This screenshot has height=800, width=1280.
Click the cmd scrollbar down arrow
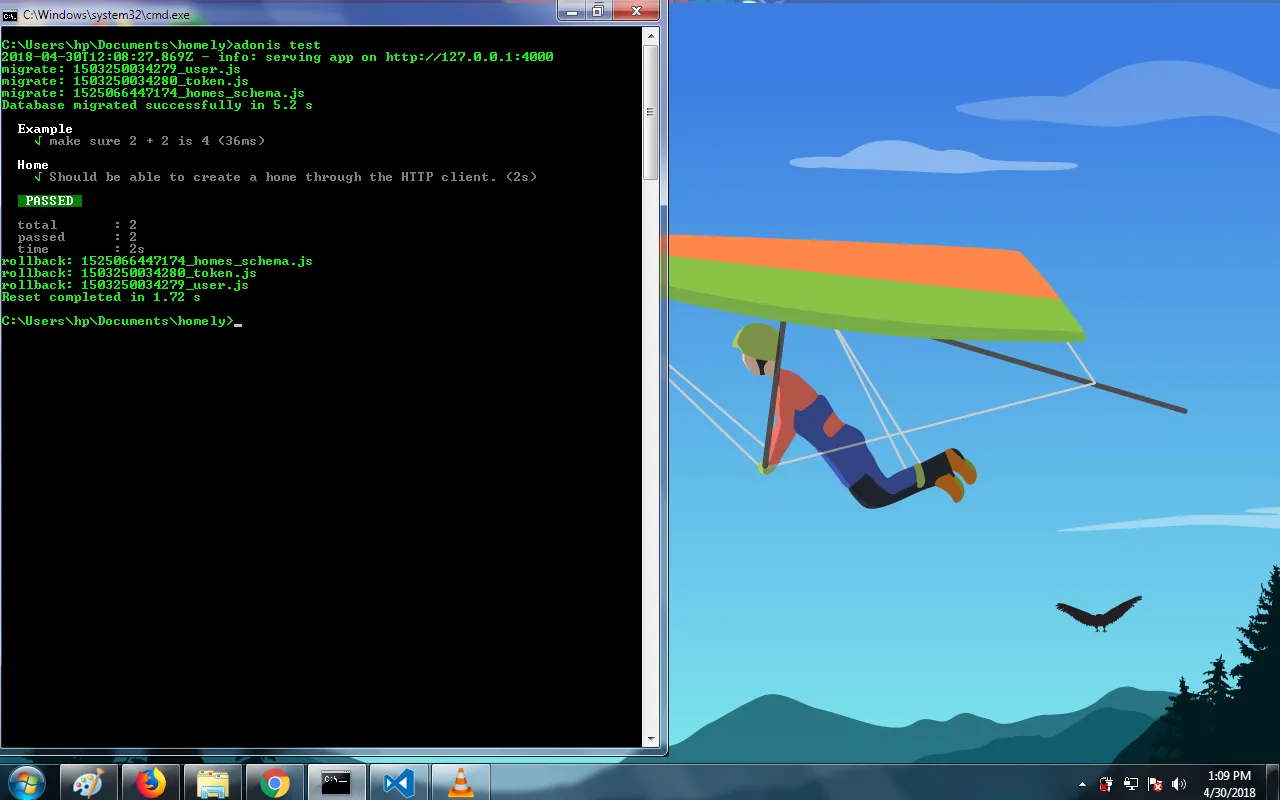click(651, 739)
